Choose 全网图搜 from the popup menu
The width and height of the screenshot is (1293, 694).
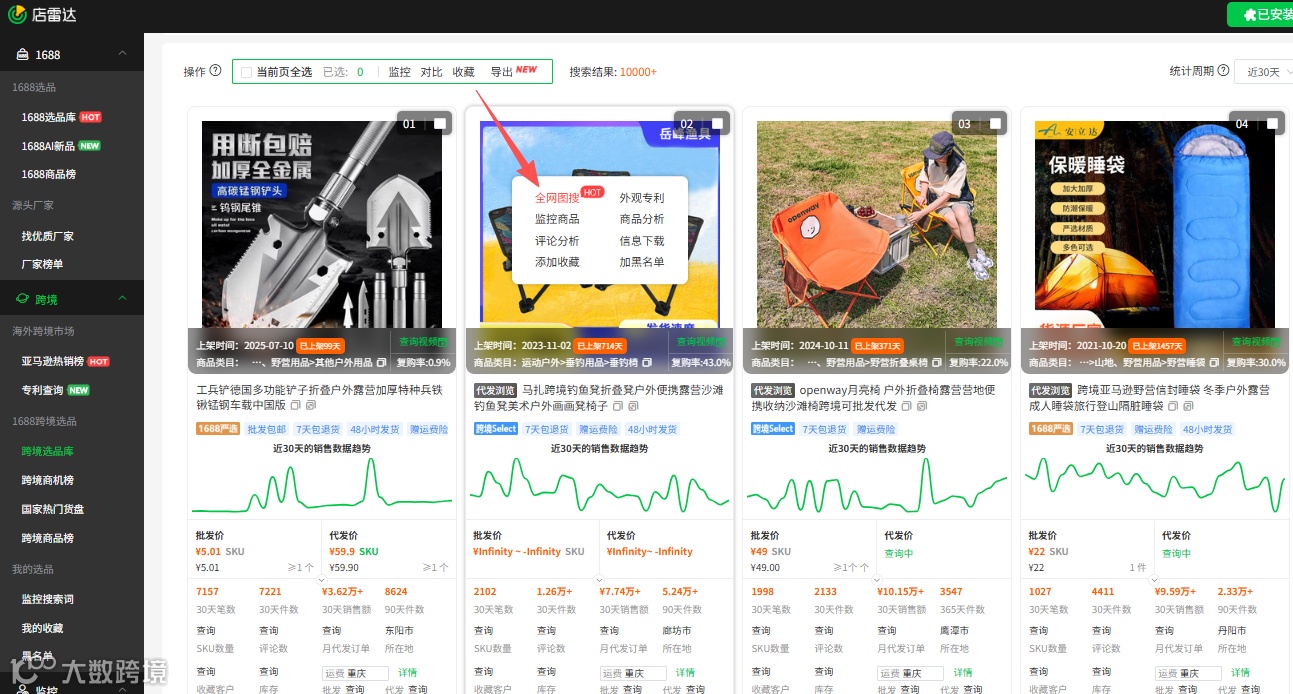[x=556, y=198]
